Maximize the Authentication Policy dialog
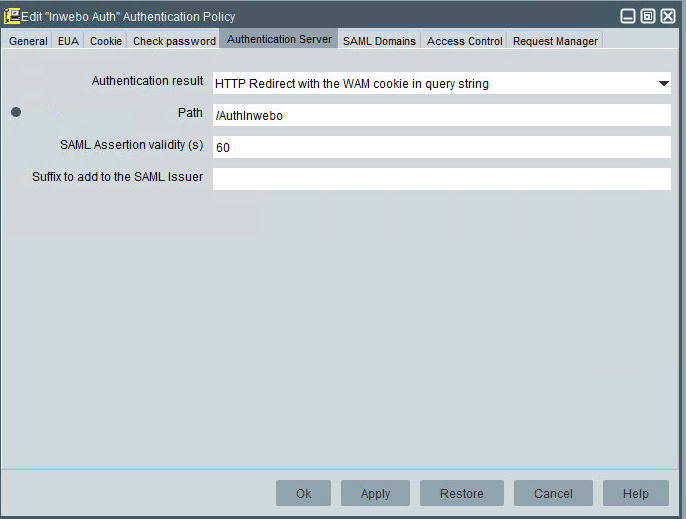The image size is (686, 519). [647, 16]
